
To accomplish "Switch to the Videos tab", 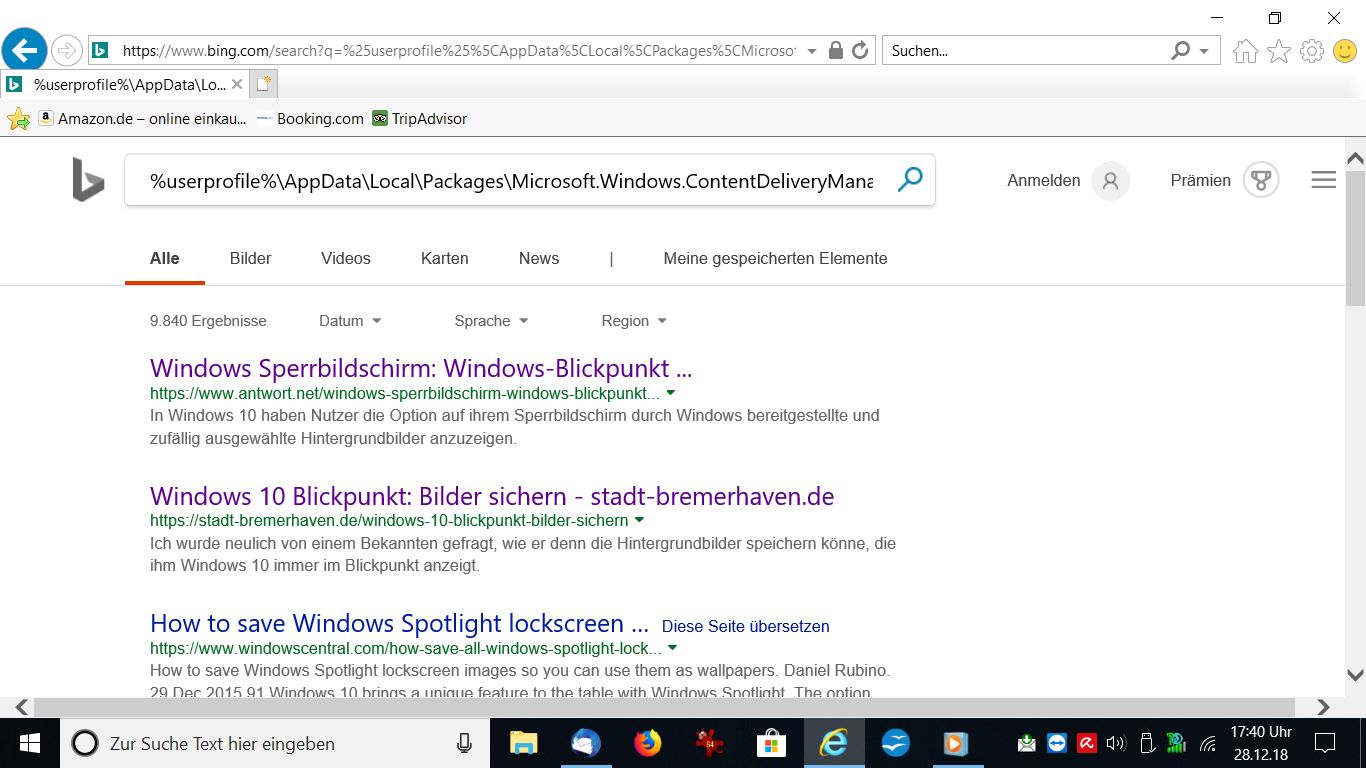I will [x=346, y=258].
